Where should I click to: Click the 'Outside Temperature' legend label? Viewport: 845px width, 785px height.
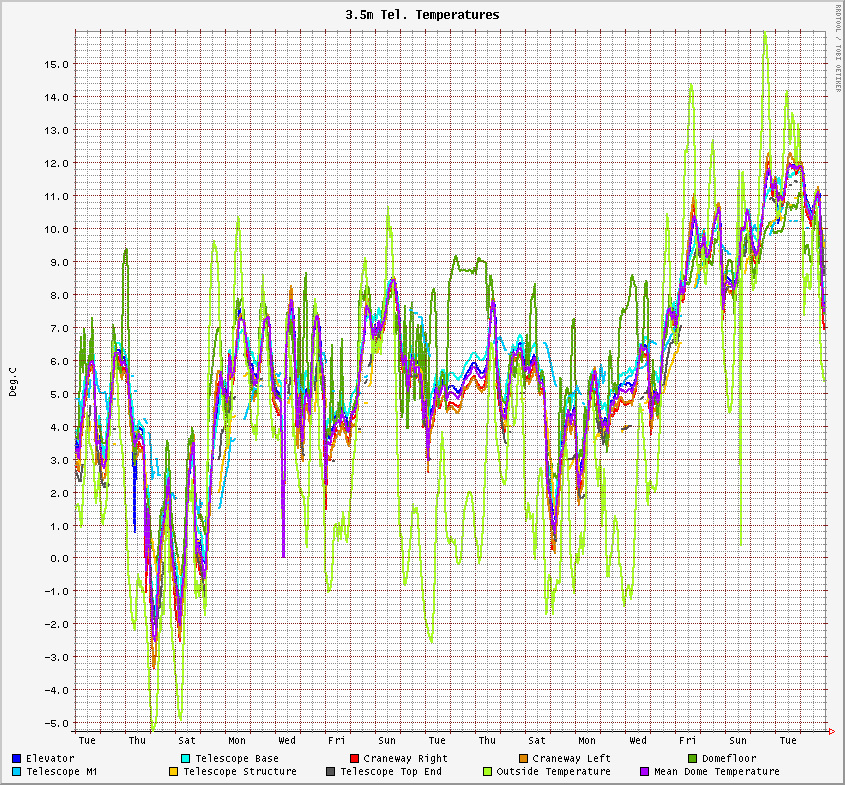click(x=553, y=772)
